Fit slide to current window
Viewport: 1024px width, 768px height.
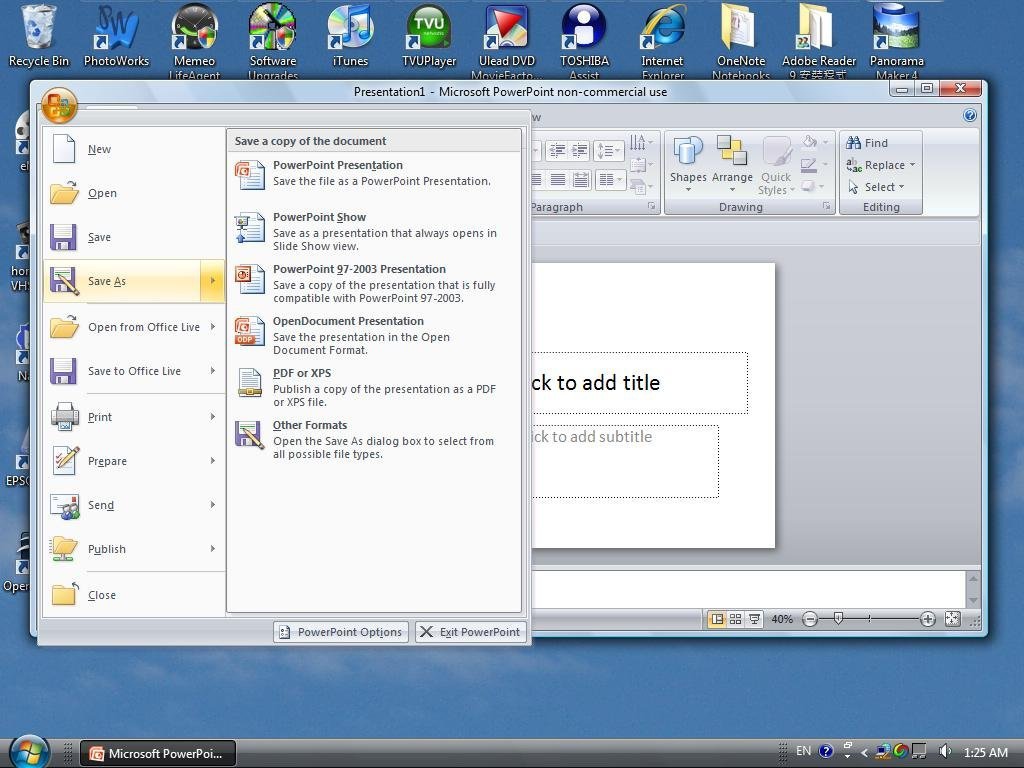pos(952,619)
